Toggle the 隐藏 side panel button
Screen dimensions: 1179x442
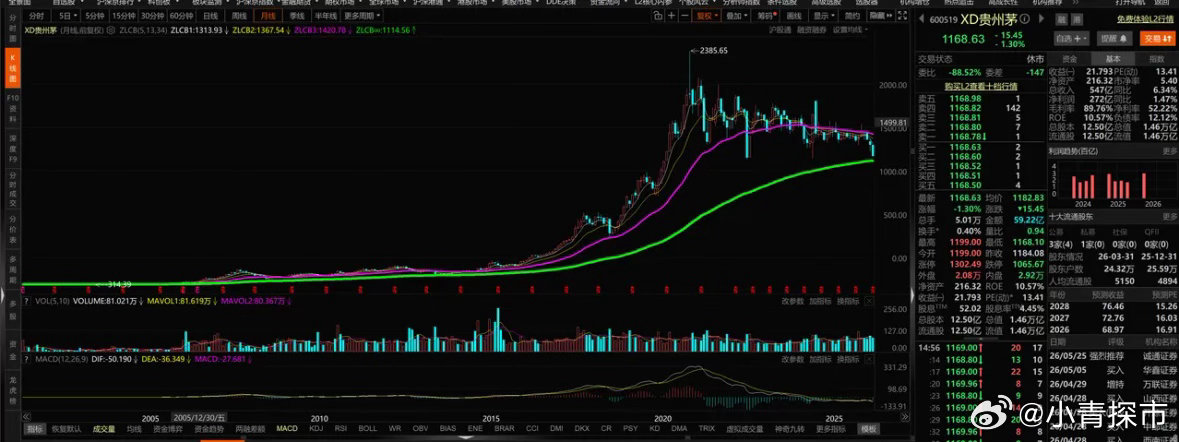[x=881, y=16]
